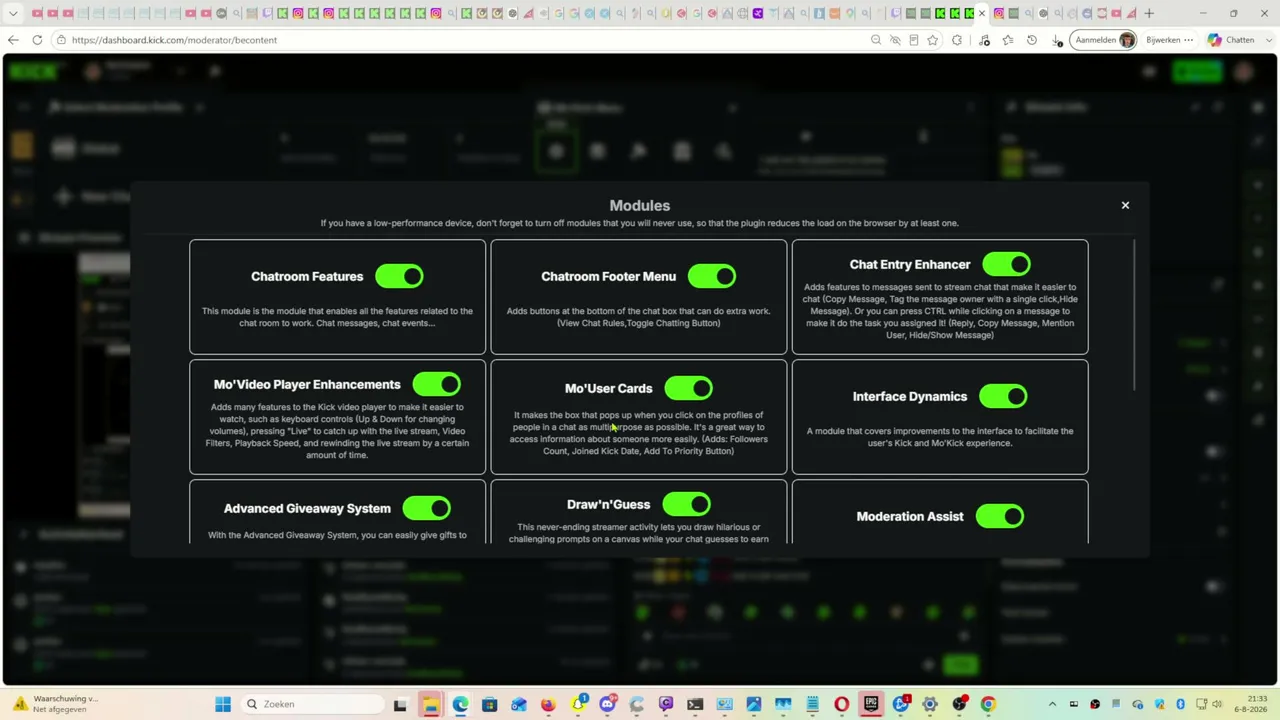Open Epic Games launcher from taskbar
Image resolution: width=1280 pixels, height=720 pixels.
click(871, 704)
